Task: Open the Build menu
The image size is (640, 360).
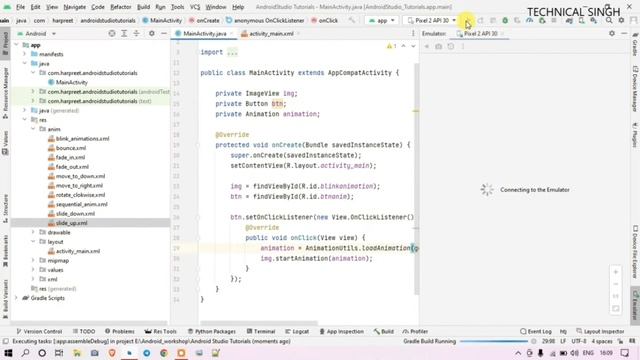Action: 143,7
